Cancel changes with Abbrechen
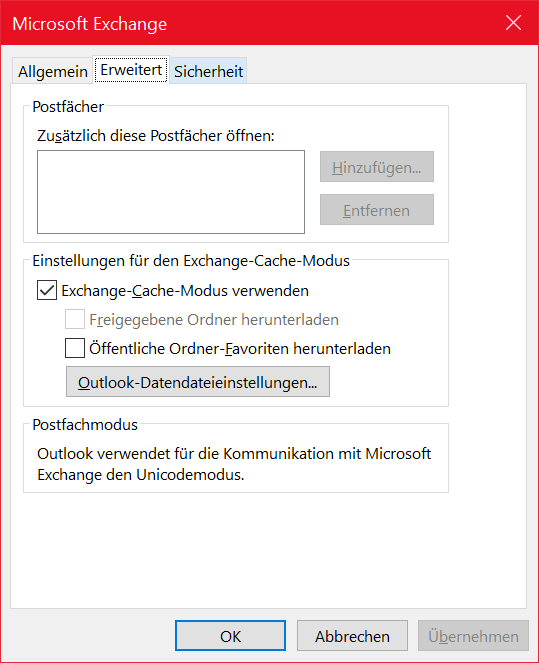The width and height of the screenshot is (539, 663). tap(352, 636)
